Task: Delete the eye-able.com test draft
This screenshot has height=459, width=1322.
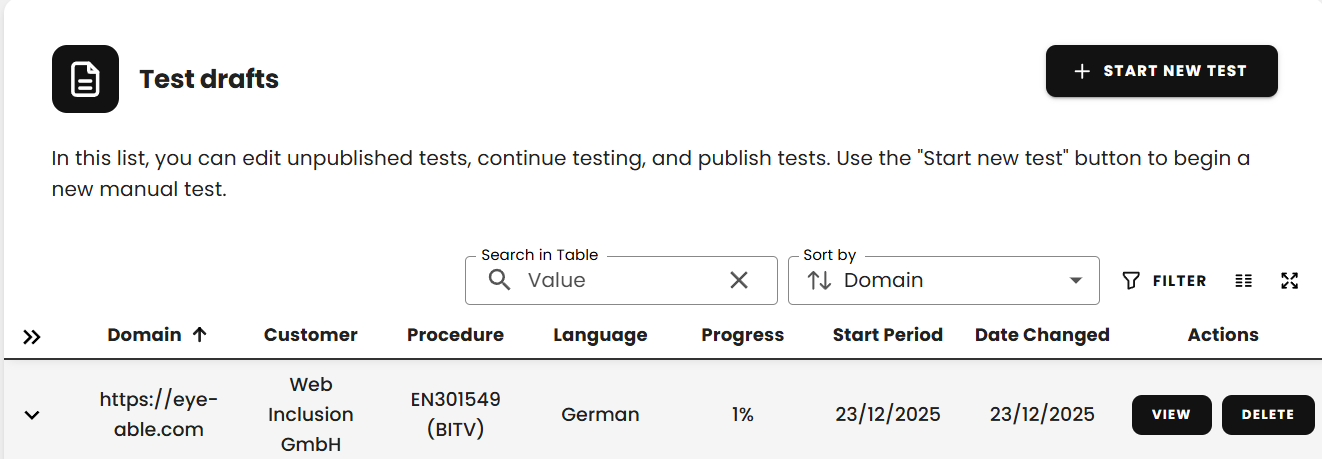Action: pyautogui.click(x=1267, y=415)
